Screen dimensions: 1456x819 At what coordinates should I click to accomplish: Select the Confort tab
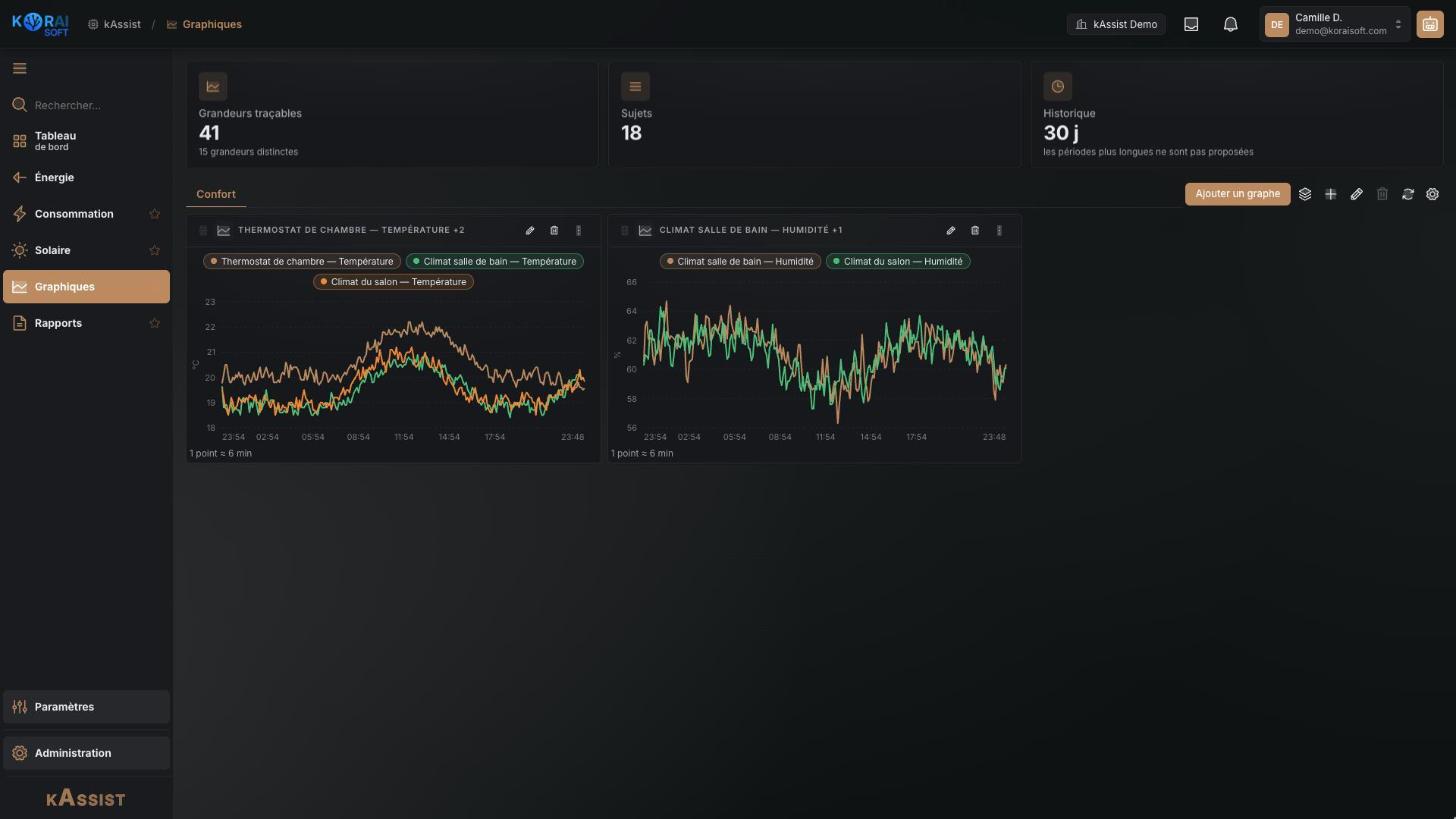(x=216, y=194)
